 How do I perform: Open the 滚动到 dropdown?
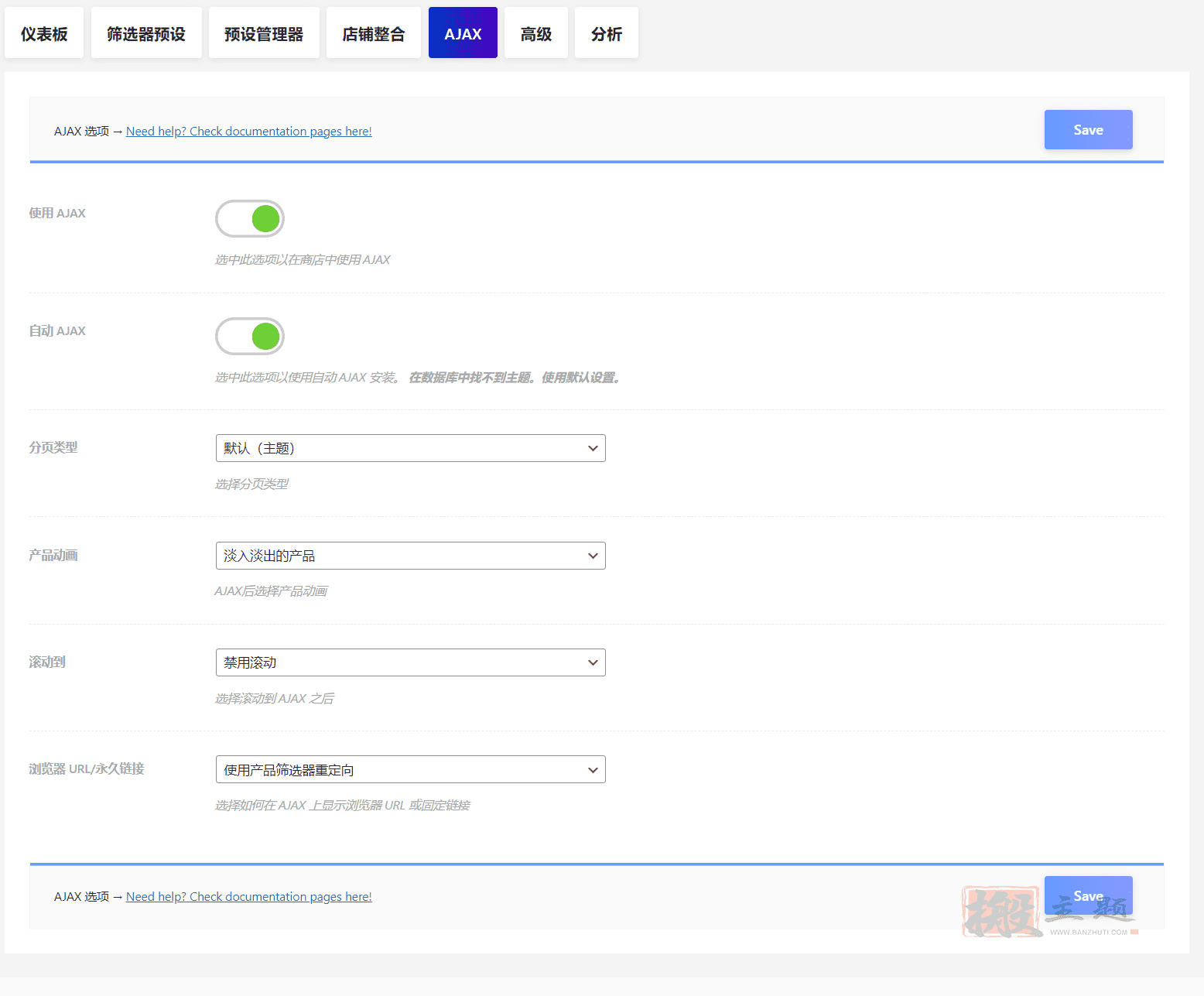(410, 662)
